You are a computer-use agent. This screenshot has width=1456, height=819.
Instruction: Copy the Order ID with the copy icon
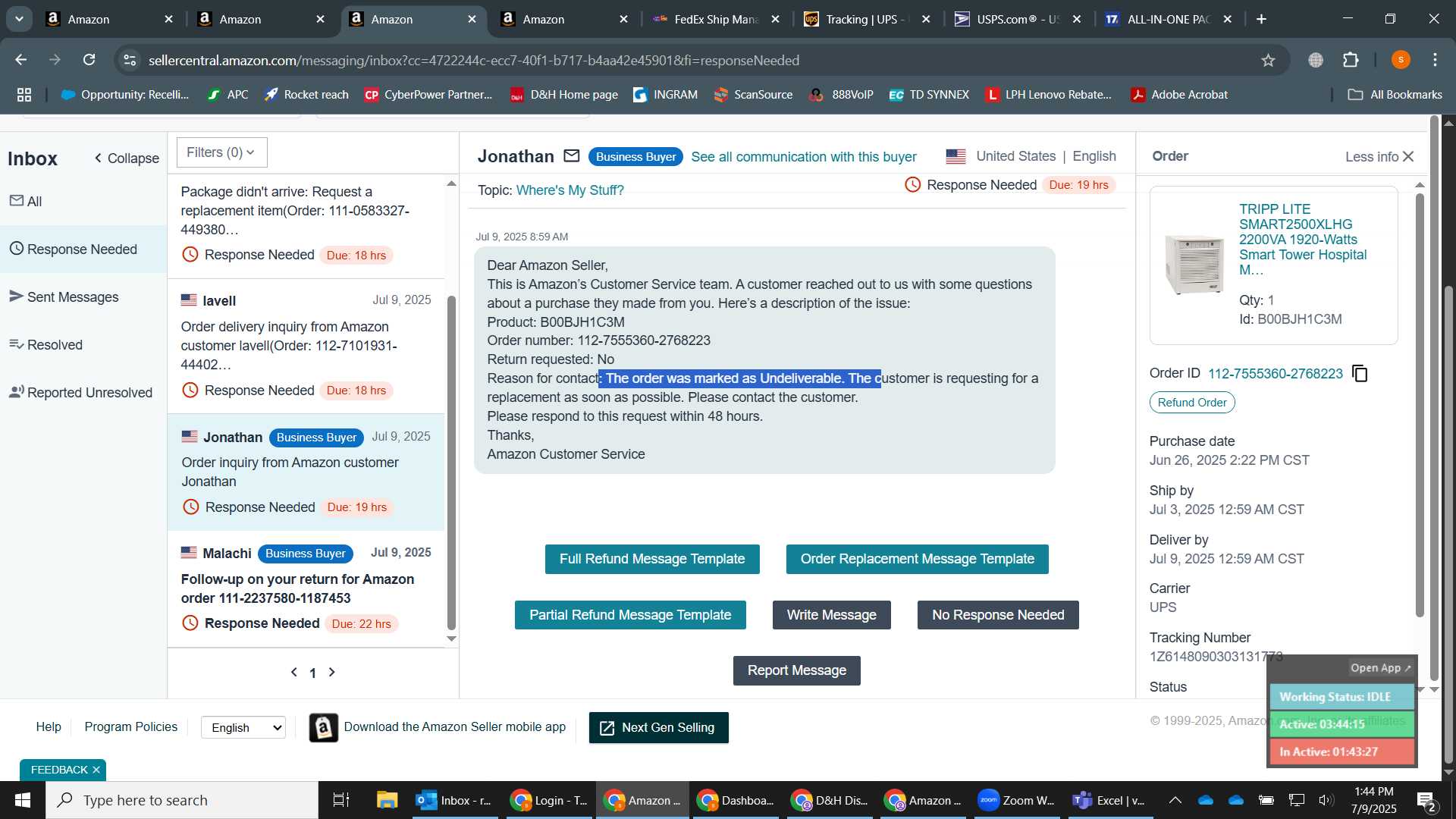point(1360,374)
